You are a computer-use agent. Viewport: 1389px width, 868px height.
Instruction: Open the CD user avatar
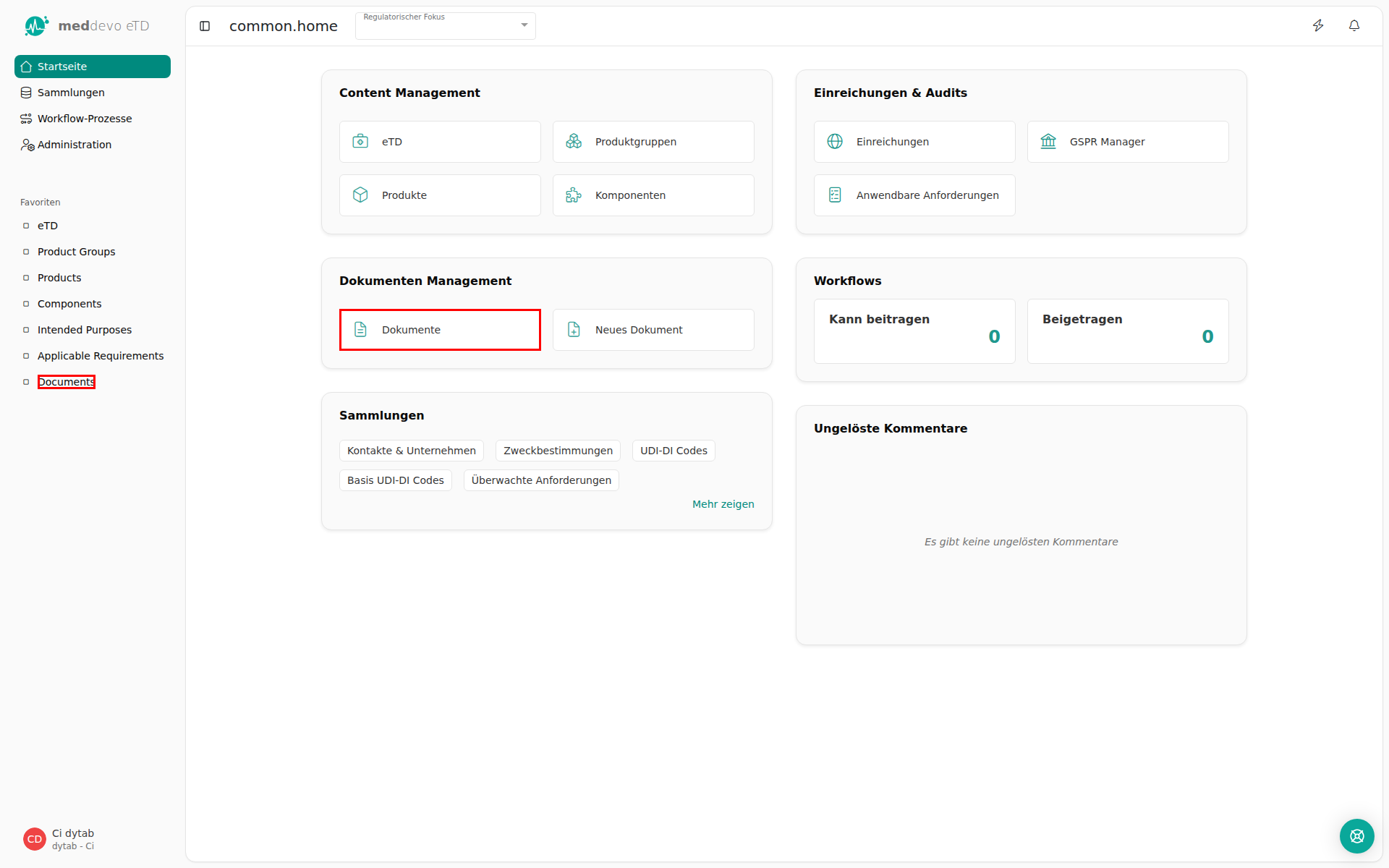pyautogui.click(x=35, y=839)
